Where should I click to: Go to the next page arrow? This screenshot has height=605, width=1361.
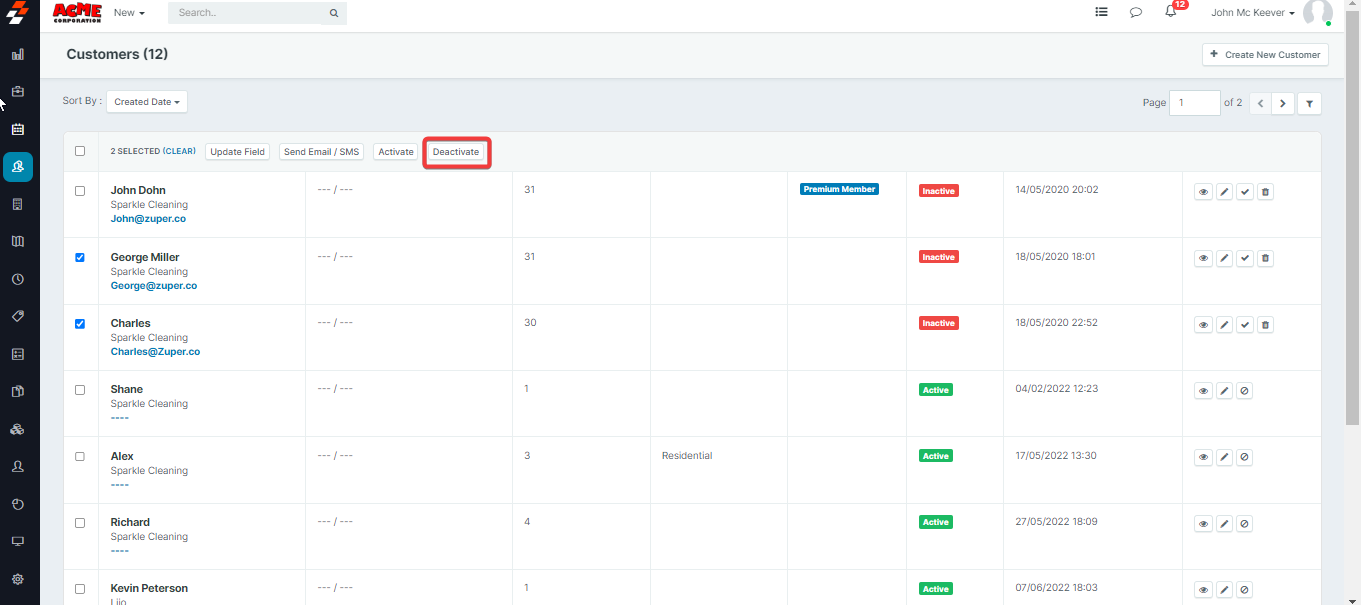pos(1283,103)
